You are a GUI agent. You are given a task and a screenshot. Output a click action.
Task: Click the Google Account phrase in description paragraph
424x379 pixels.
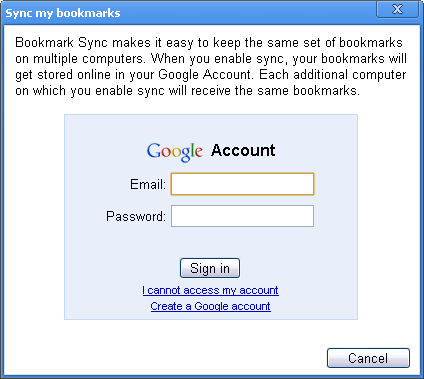[205, 75]
